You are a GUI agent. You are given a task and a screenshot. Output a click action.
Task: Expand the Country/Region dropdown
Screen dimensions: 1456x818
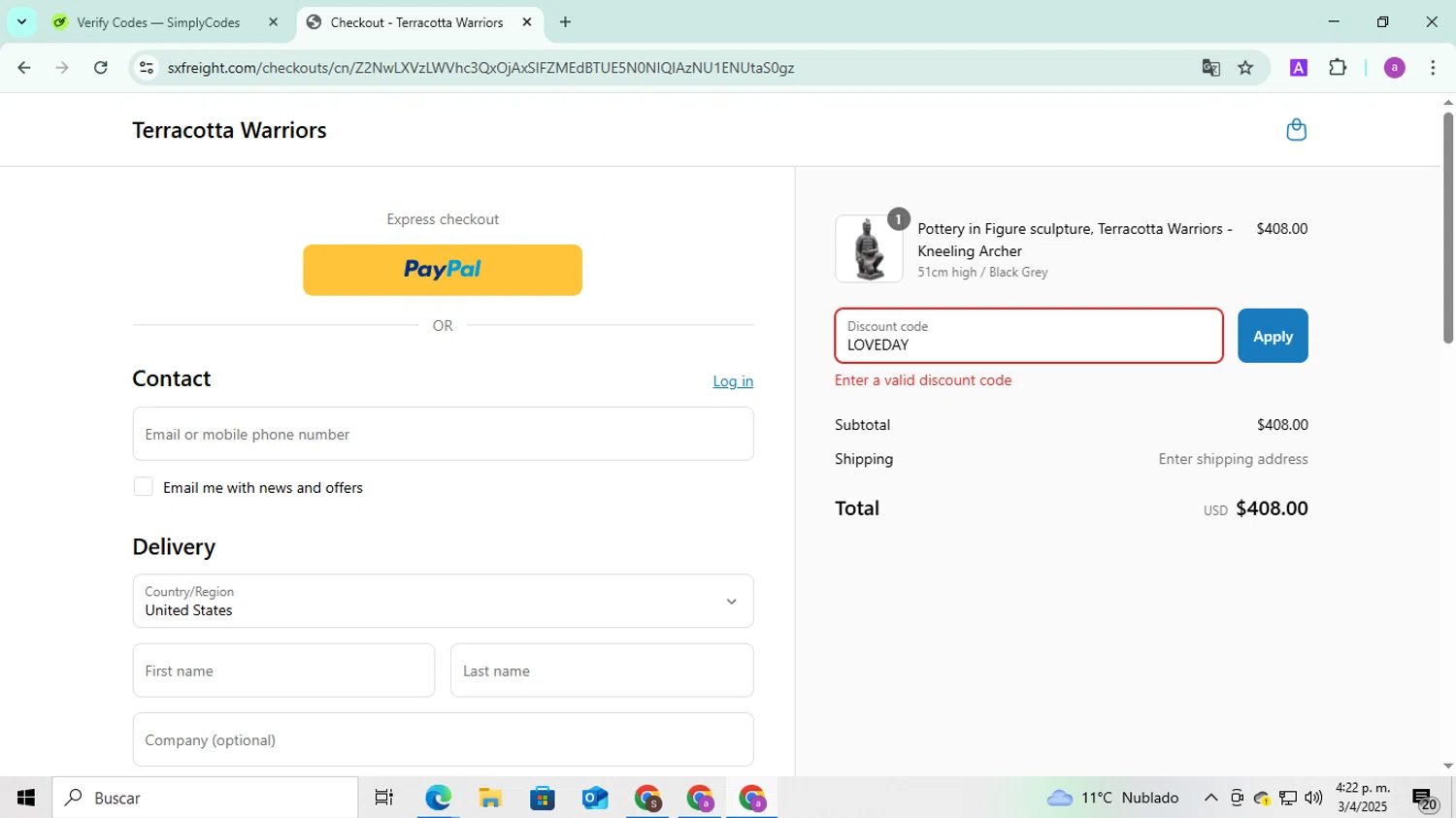click(443, 601)
